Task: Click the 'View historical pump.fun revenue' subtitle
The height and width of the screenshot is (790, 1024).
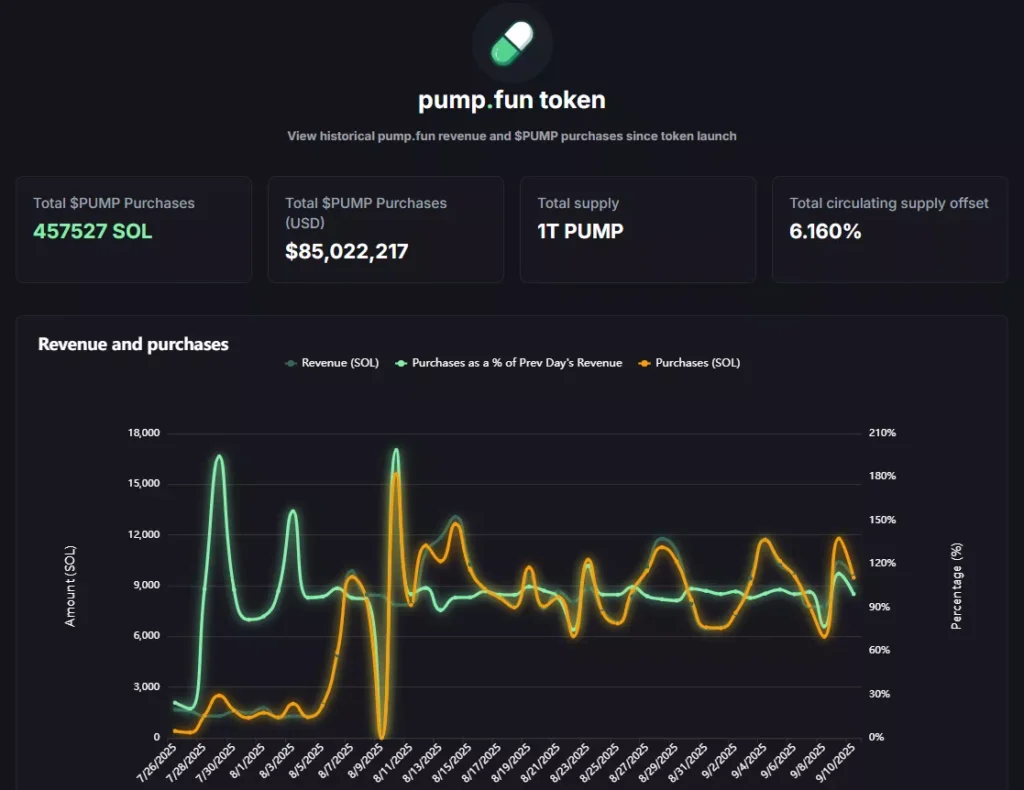Action: (512, 136)
